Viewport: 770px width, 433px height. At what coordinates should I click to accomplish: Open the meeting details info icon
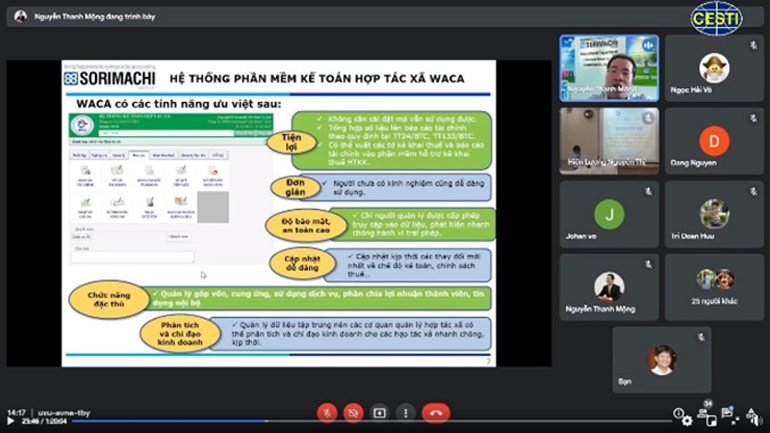click(x=678, y=413)
